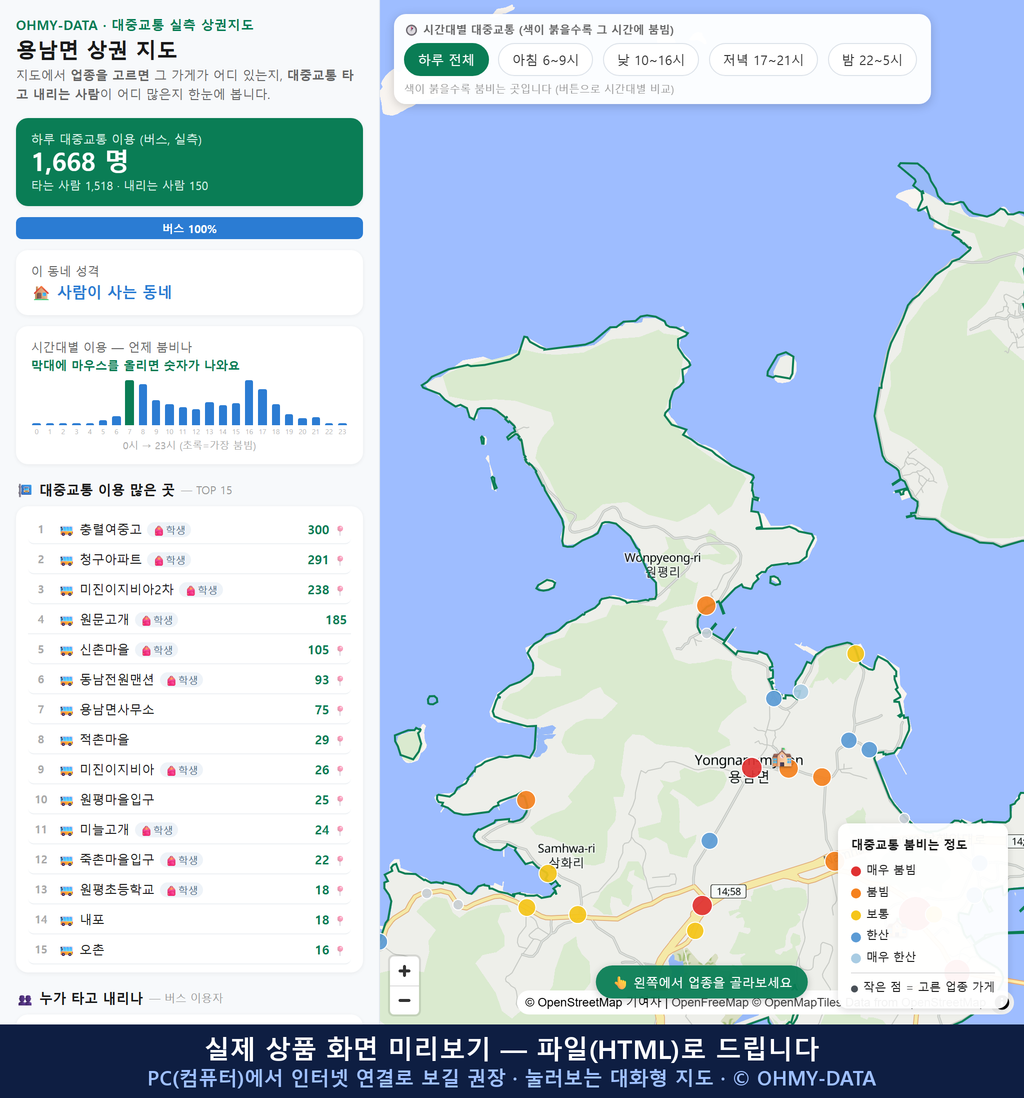Click the house marker at Yongnam-myeon
The image size is (1024, 1098).
[x=783, y=758]
